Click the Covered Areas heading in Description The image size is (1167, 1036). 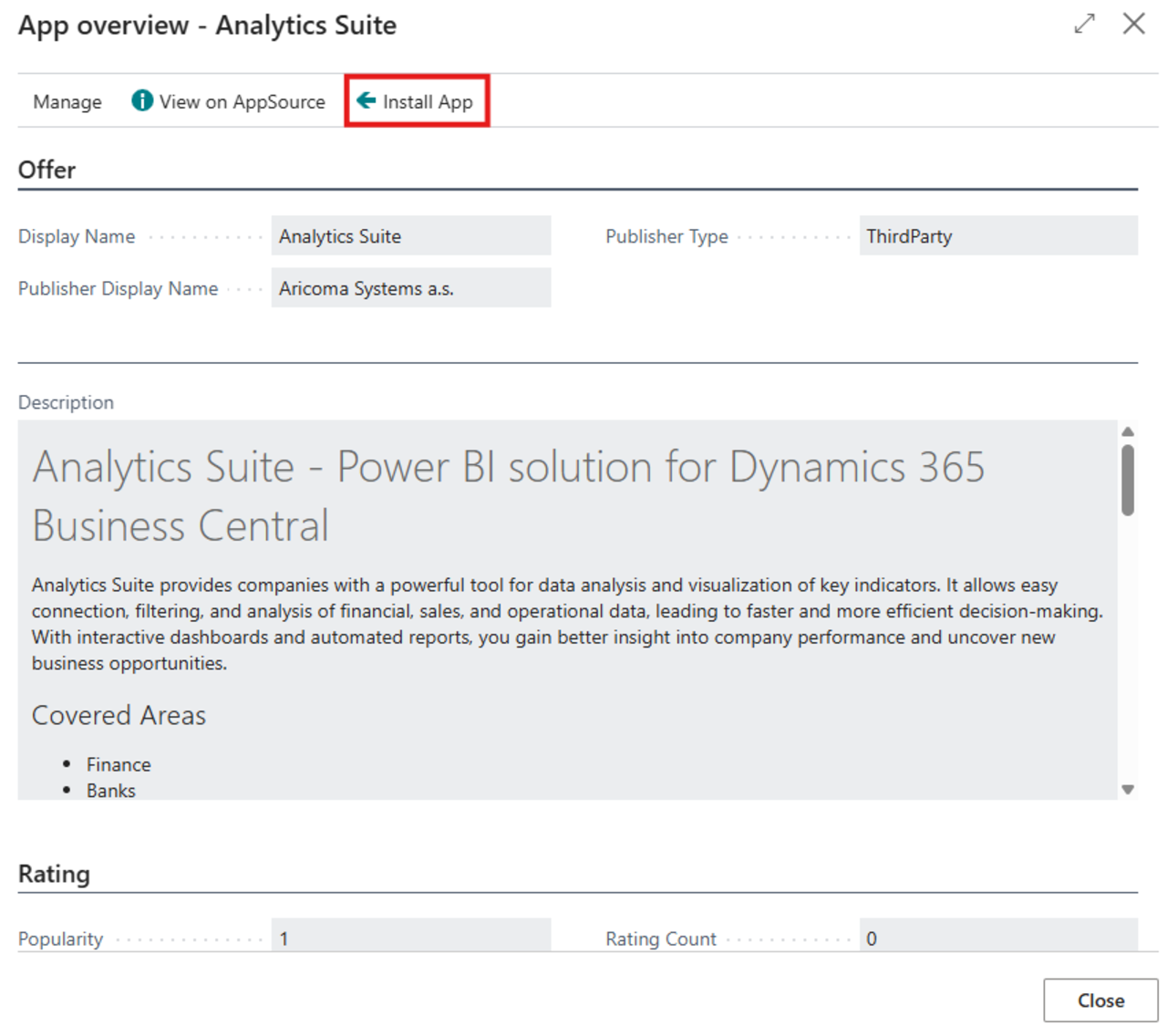119,715
